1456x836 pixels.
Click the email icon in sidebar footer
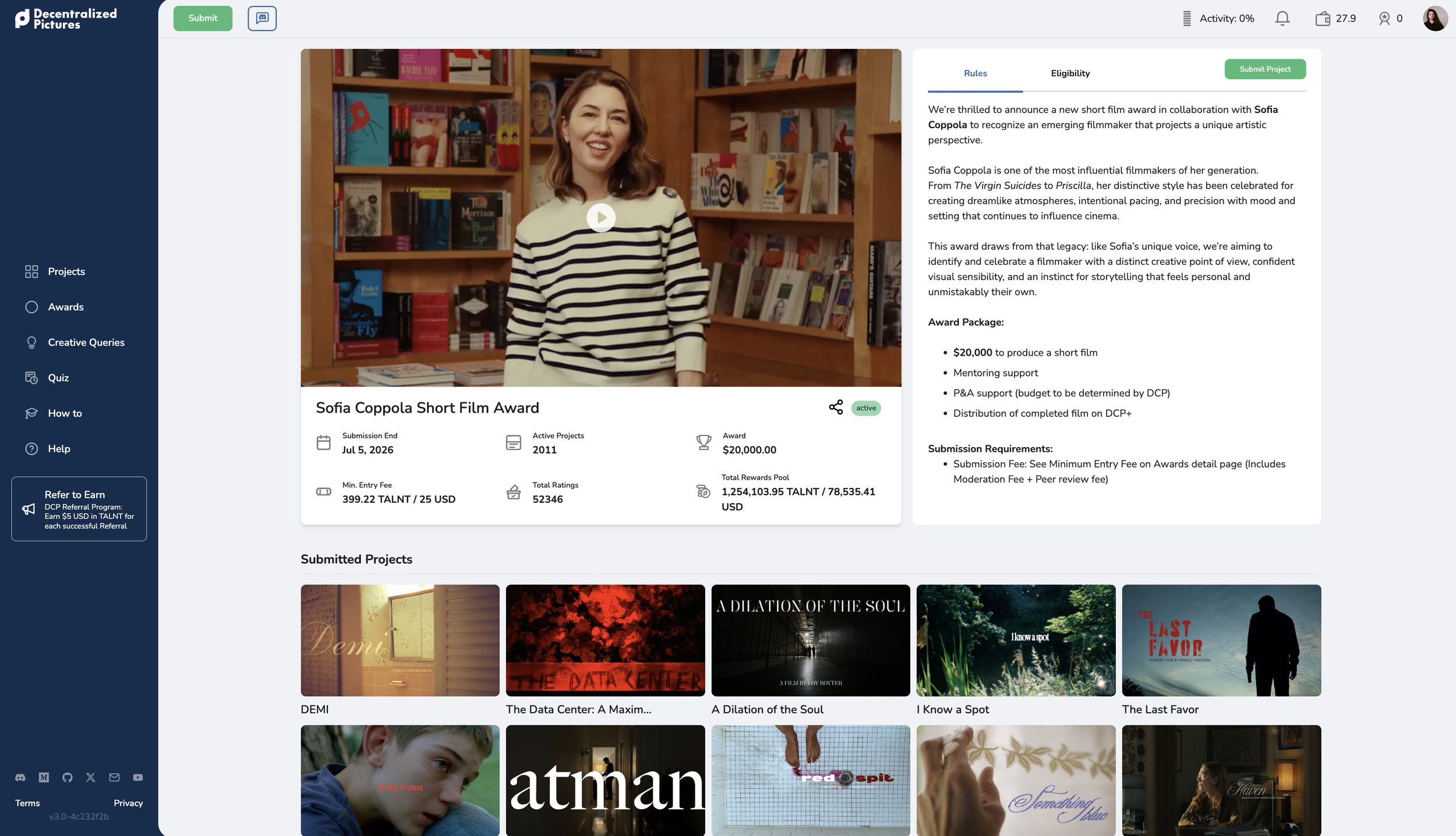(x=114, y=777)
